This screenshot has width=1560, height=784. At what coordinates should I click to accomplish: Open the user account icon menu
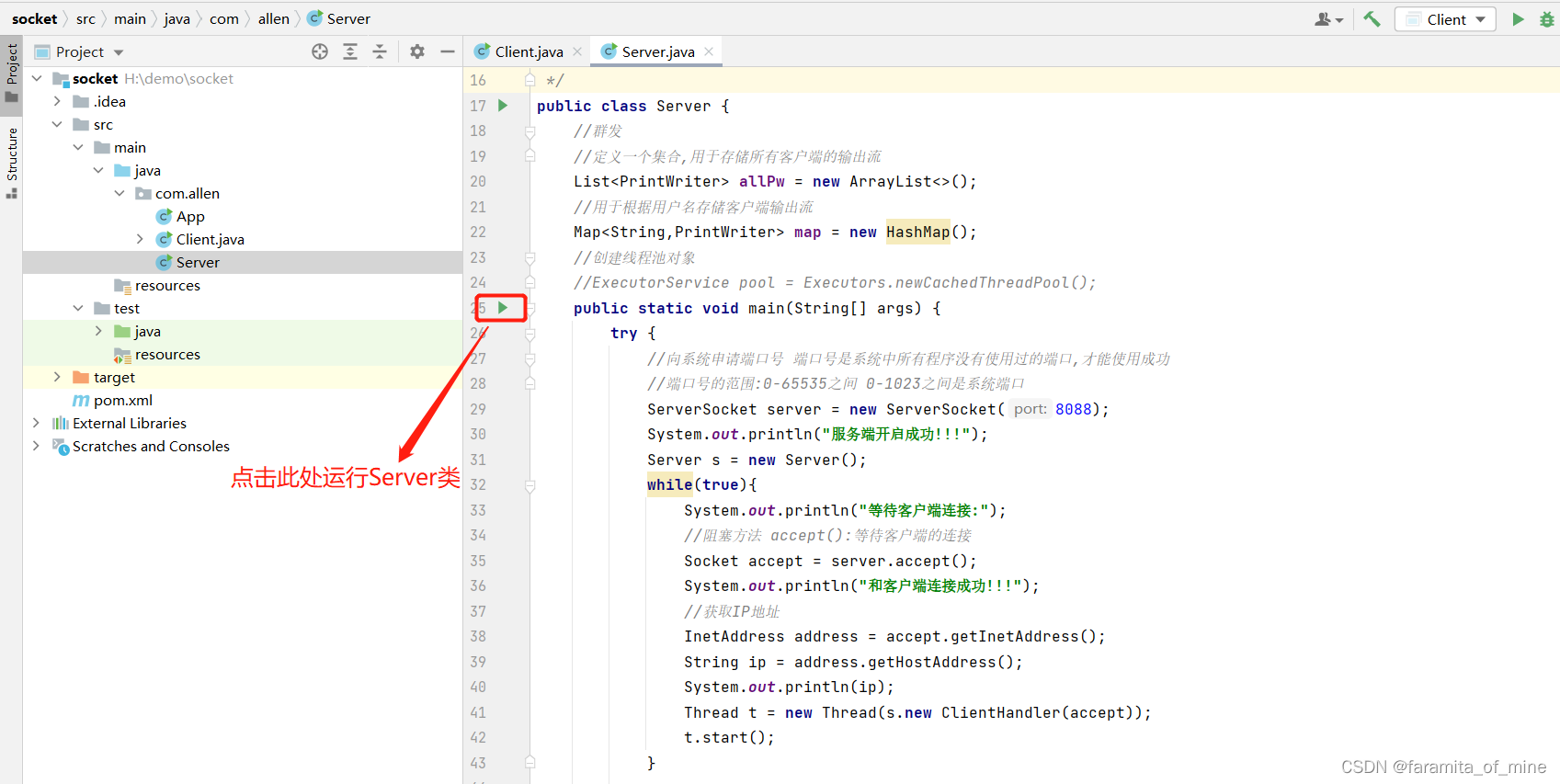1329,19
